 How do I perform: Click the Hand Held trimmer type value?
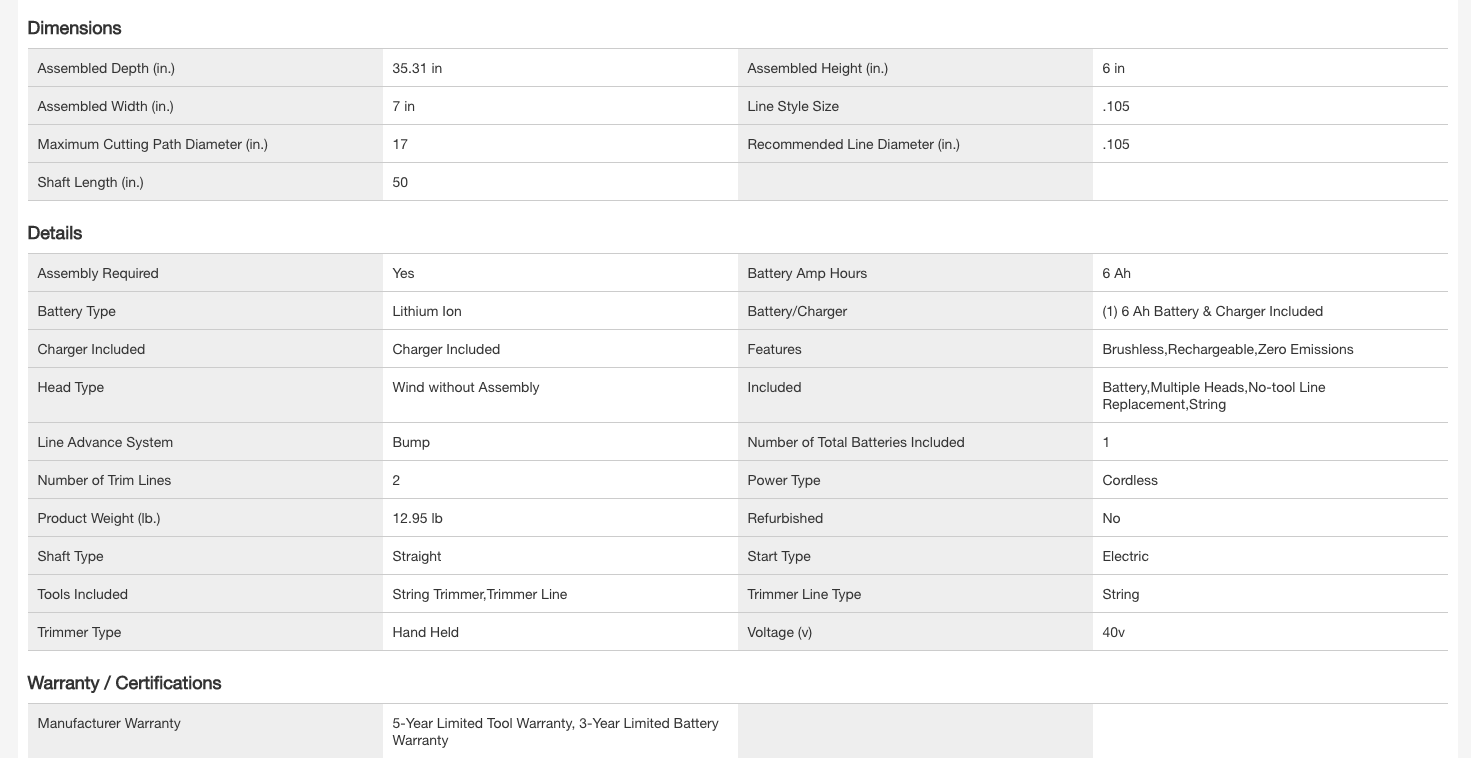coord(426,632)
